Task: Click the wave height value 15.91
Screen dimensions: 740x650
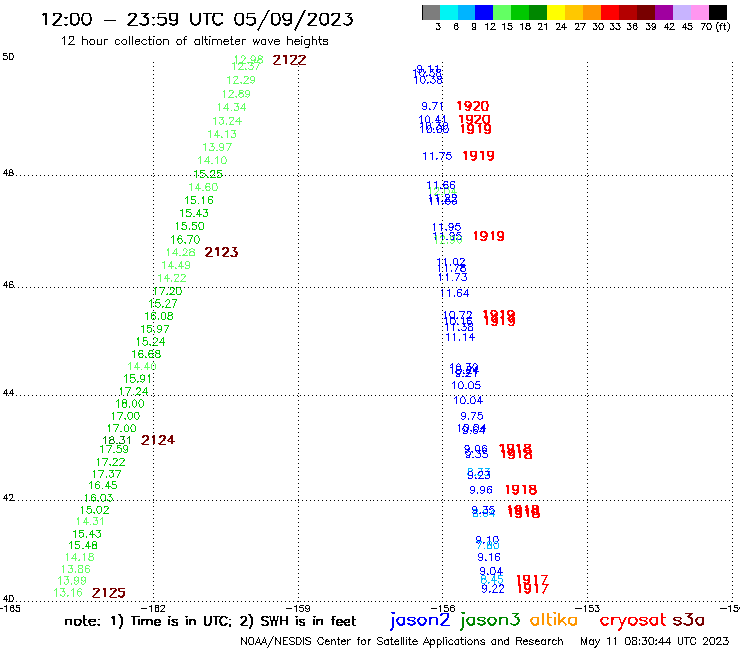Action: click(x=138, y=379)
